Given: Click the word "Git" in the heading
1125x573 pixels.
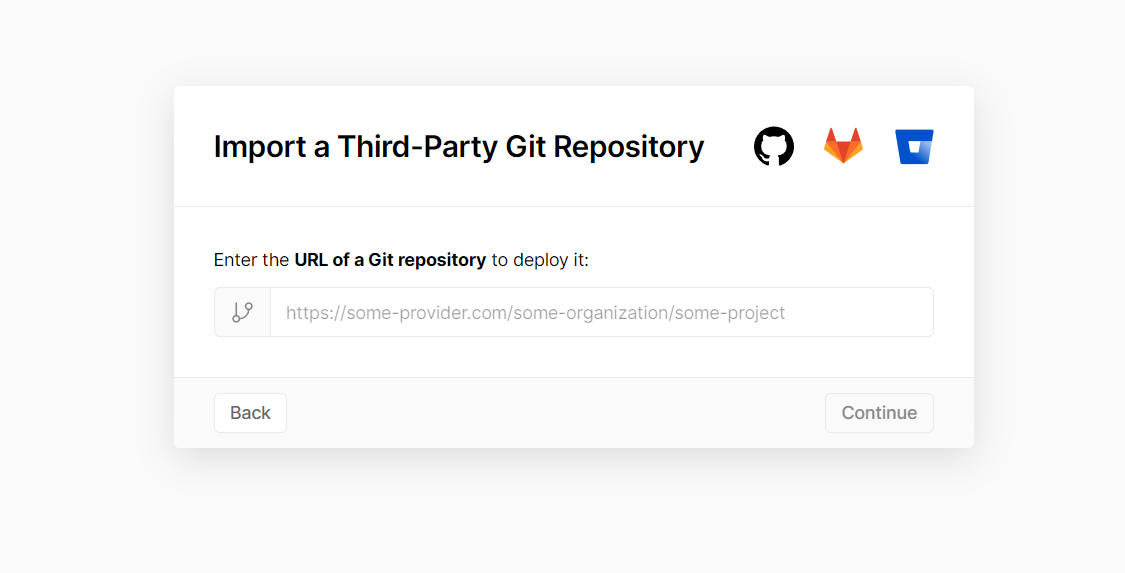Looking at the screenshot, I should (x=525, y=146).
